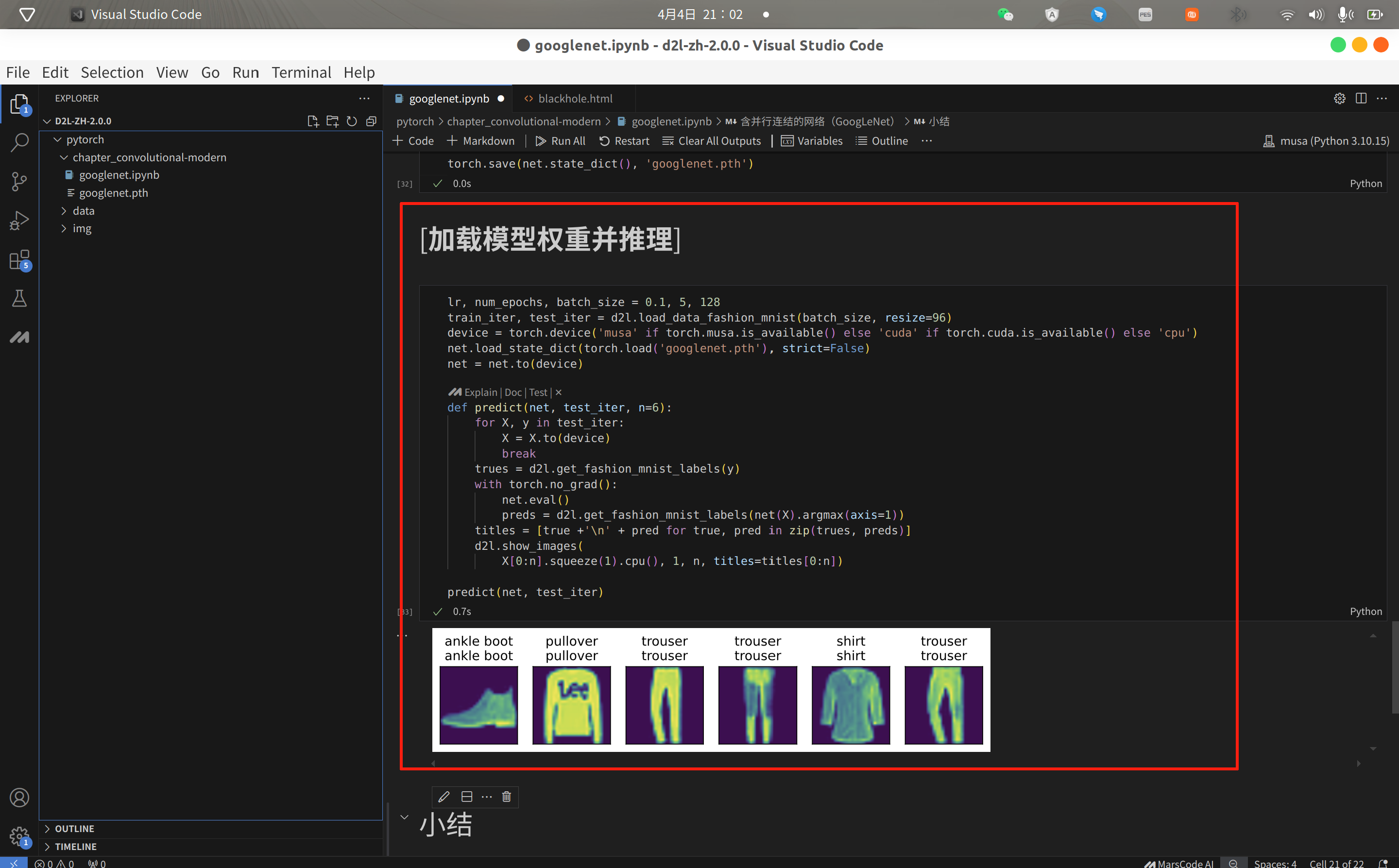Delete the cell with trash icon
This screenshot has width=1399, height=868.
click(x=506, y=796)
